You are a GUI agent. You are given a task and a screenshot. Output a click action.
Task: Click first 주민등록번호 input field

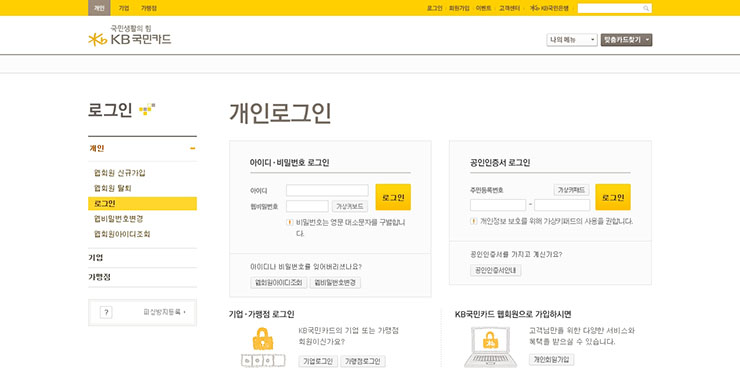coord(498,205)
